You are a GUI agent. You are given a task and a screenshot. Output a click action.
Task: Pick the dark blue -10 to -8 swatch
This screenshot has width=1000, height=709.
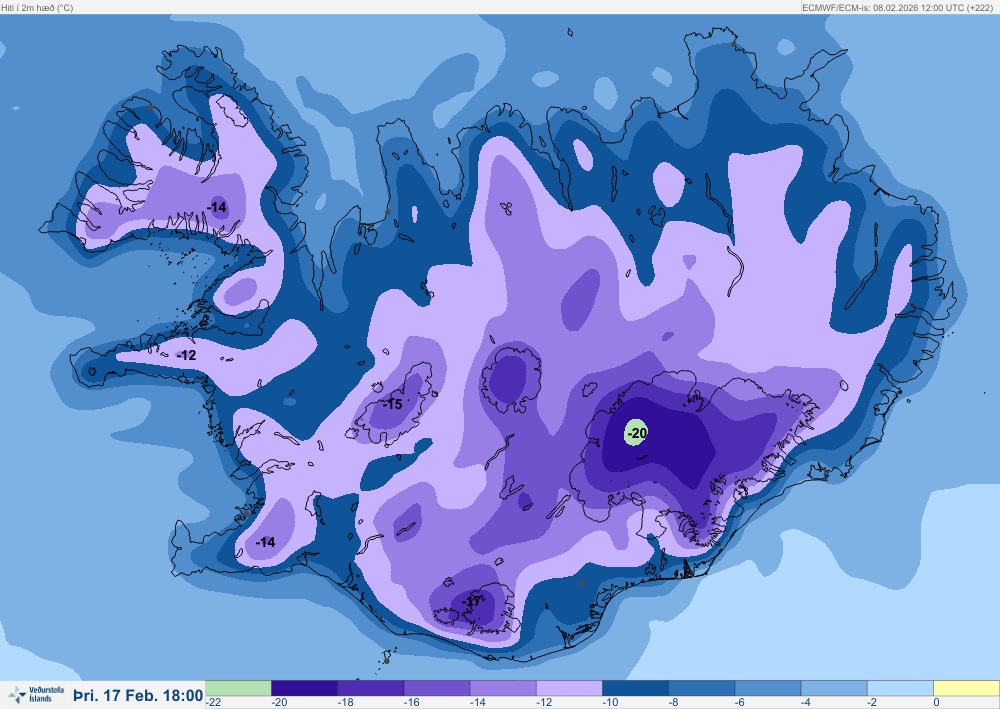tap(635, 688)
